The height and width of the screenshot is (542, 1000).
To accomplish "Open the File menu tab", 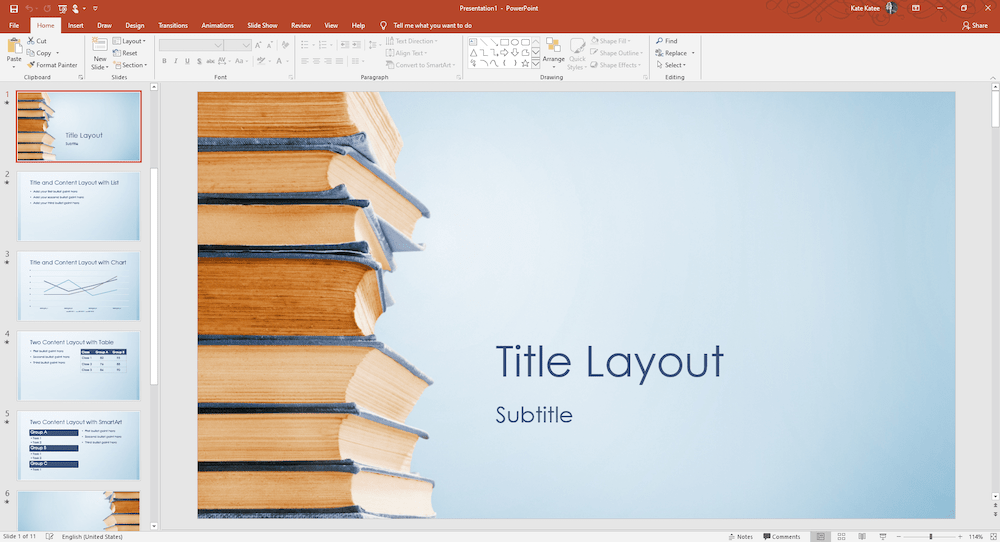I will point(14,26).
